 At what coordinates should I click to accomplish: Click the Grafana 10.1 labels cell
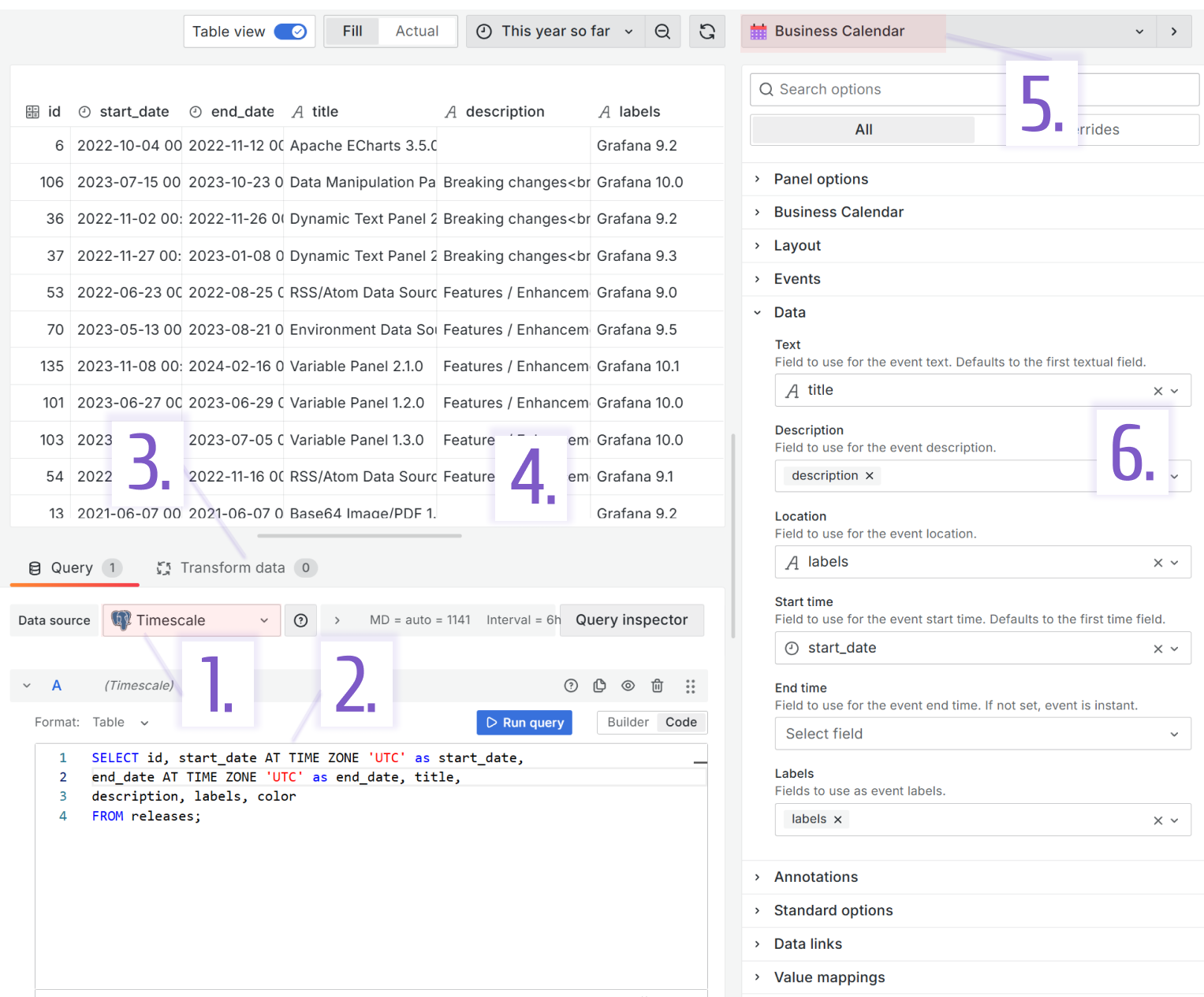click(x=657, y=366)
